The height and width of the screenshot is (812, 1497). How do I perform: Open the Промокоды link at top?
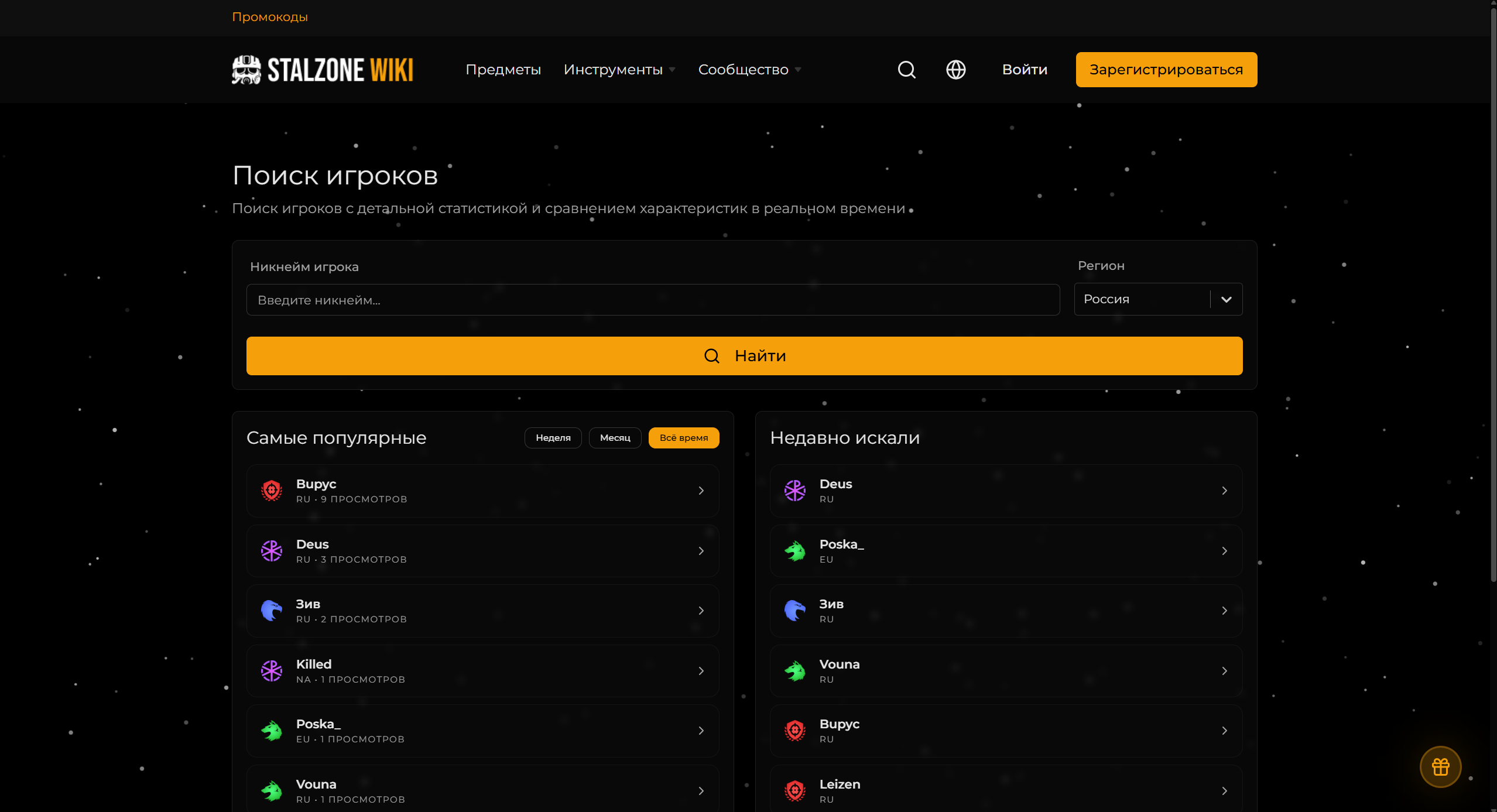[270, 17]
